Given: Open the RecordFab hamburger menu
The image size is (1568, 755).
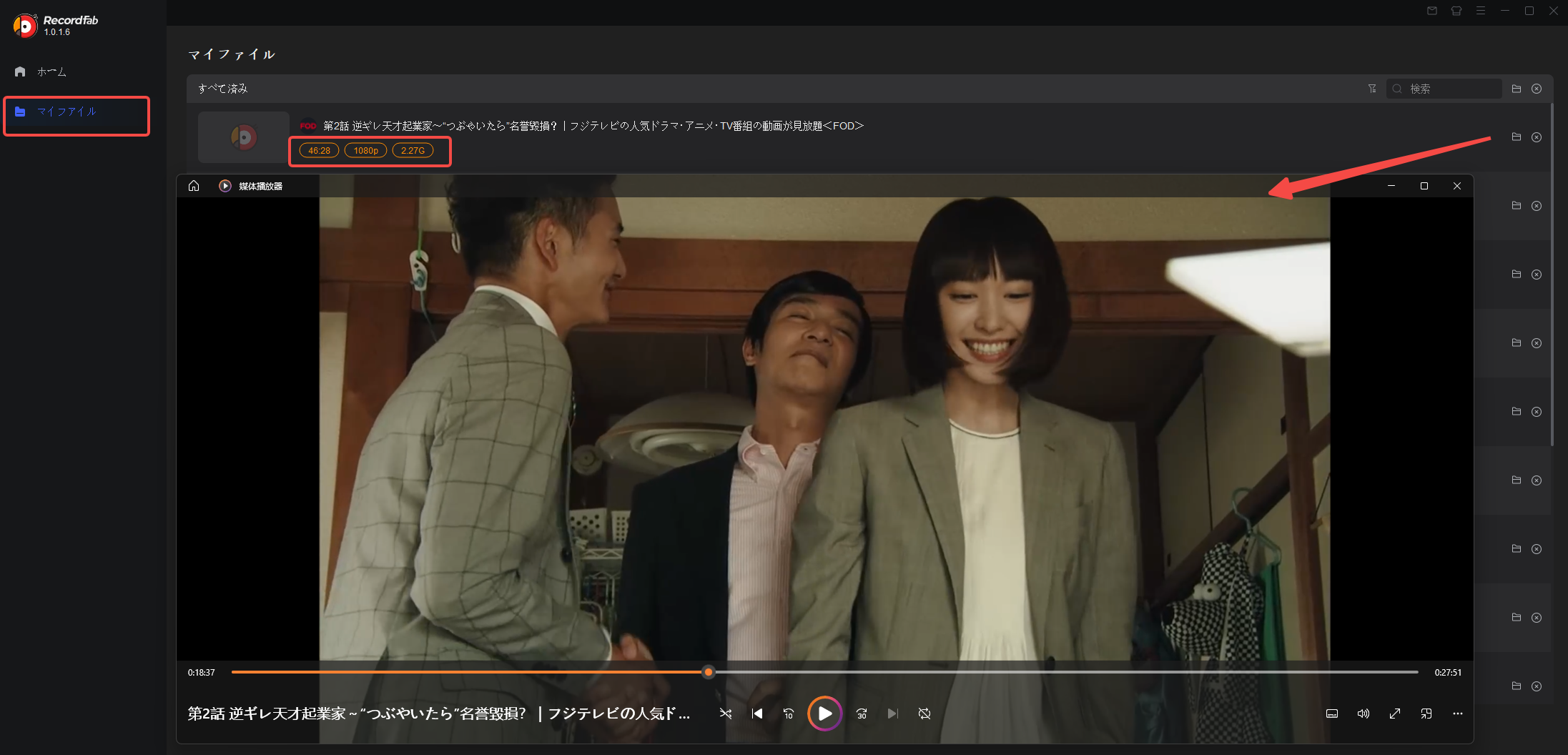Looking at the screenshot, I should pyautogui.click(x=1481, y=11).
